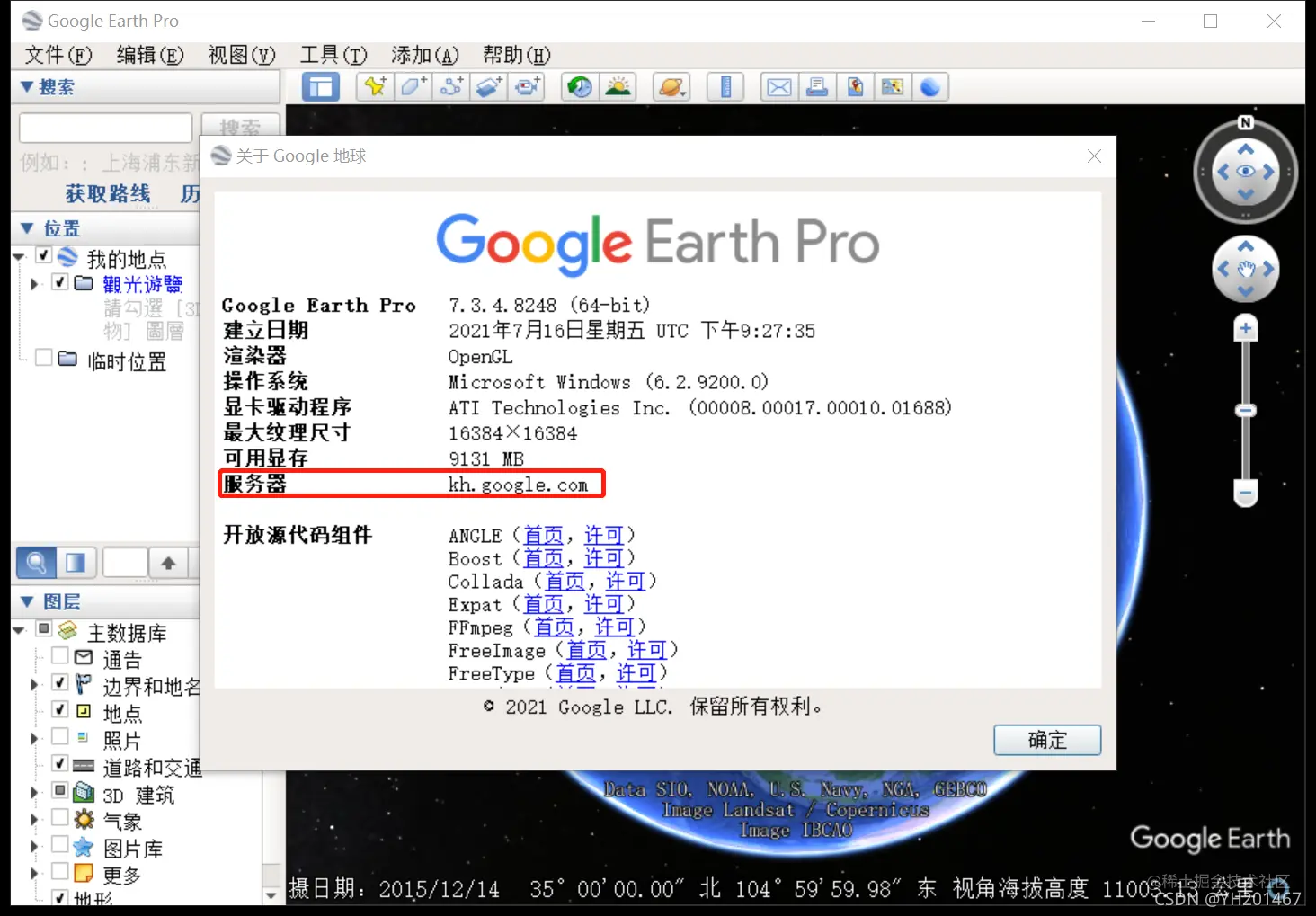Image resolution: width=1316 pixels, height=916 pixels.
Task: Click the Email envelope toolbar icon
Action: point(779,87)
